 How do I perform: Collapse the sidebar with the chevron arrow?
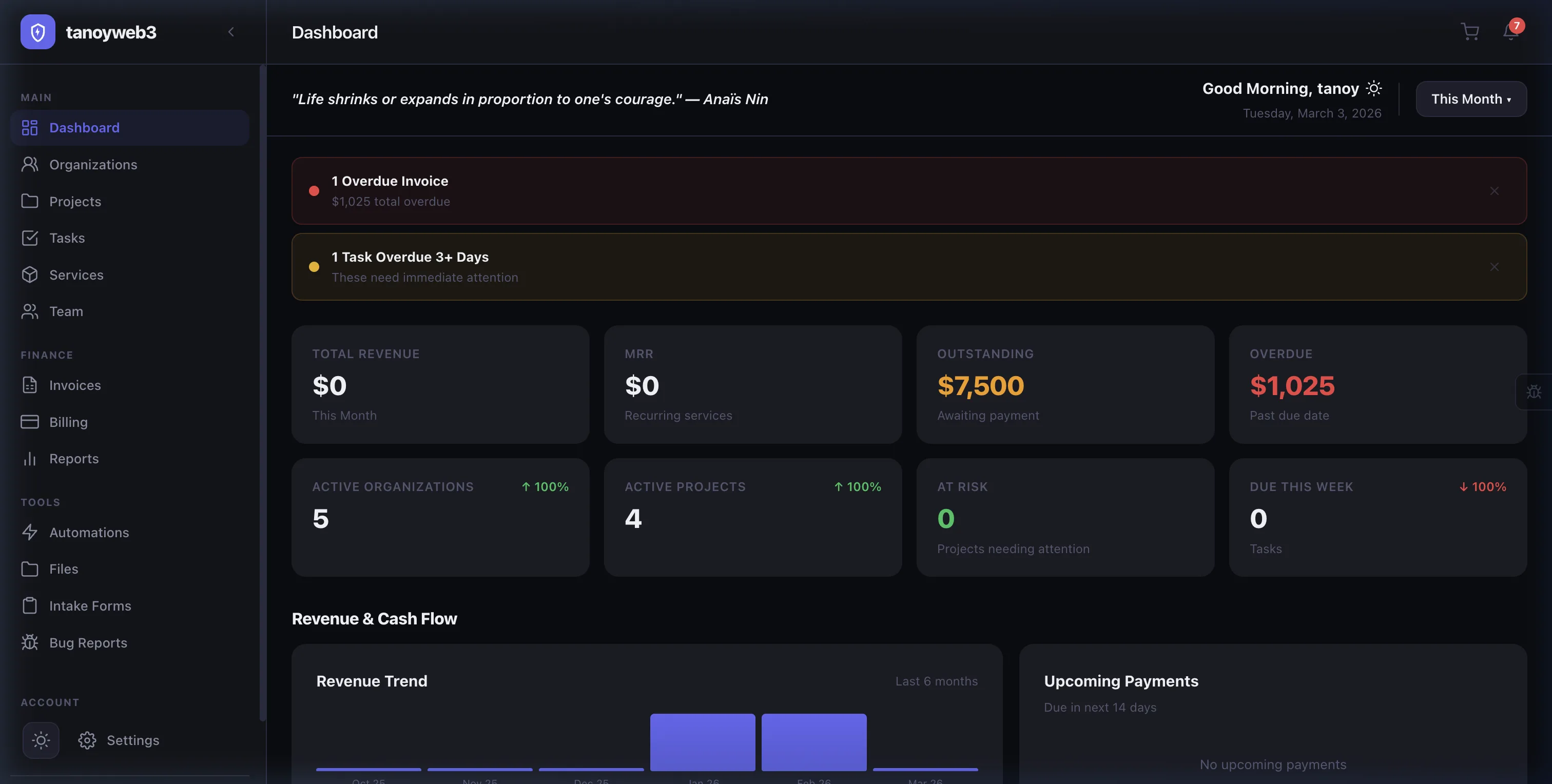[231, 32]
